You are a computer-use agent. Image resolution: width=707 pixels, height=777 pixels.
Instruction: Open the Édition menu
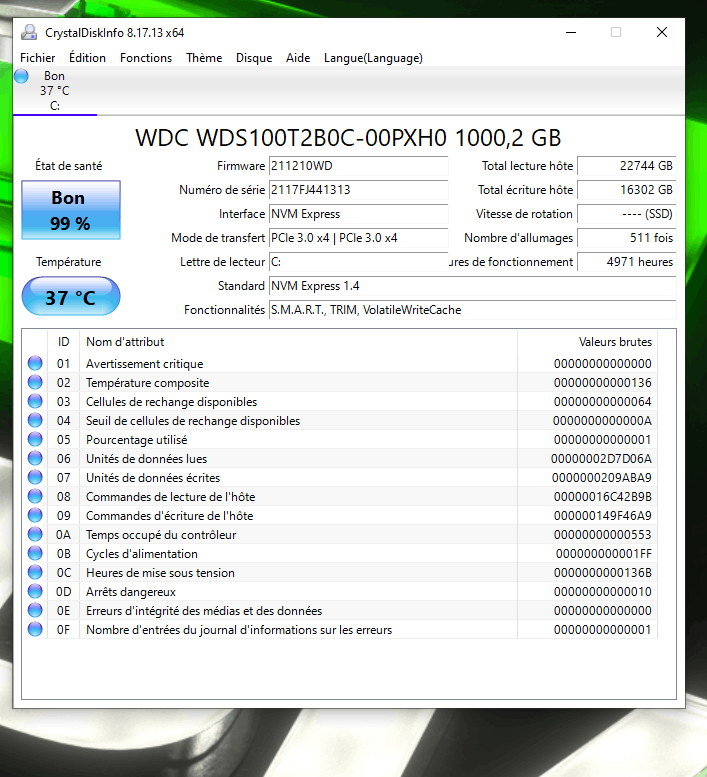pos(87,58)
